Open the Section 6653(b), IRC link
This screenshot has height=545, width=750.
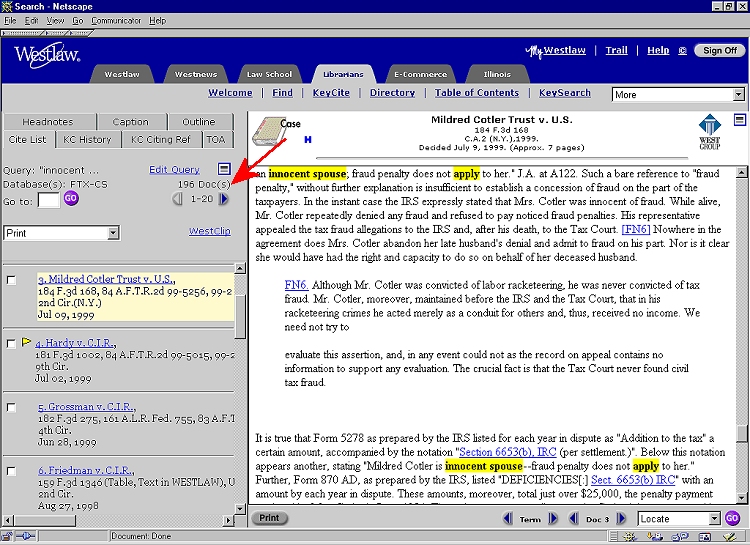[x=507, y=452]
